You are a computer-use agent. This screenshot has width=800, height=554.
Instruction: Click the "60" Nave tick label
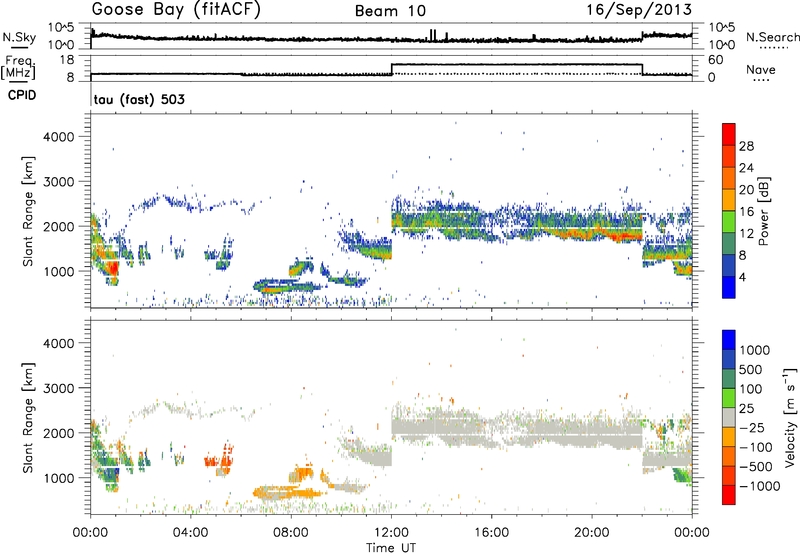click(716, 60)
